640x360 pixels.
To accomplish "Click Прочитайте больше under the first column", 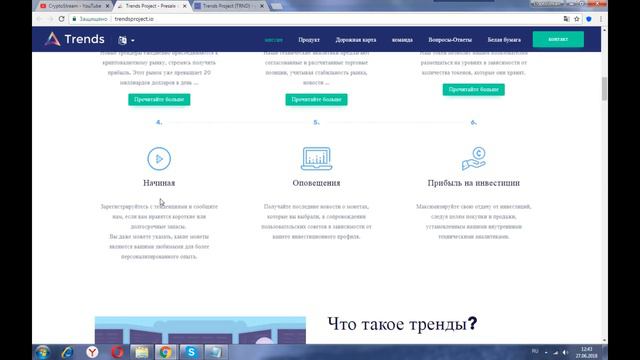I will click(159, 99).
